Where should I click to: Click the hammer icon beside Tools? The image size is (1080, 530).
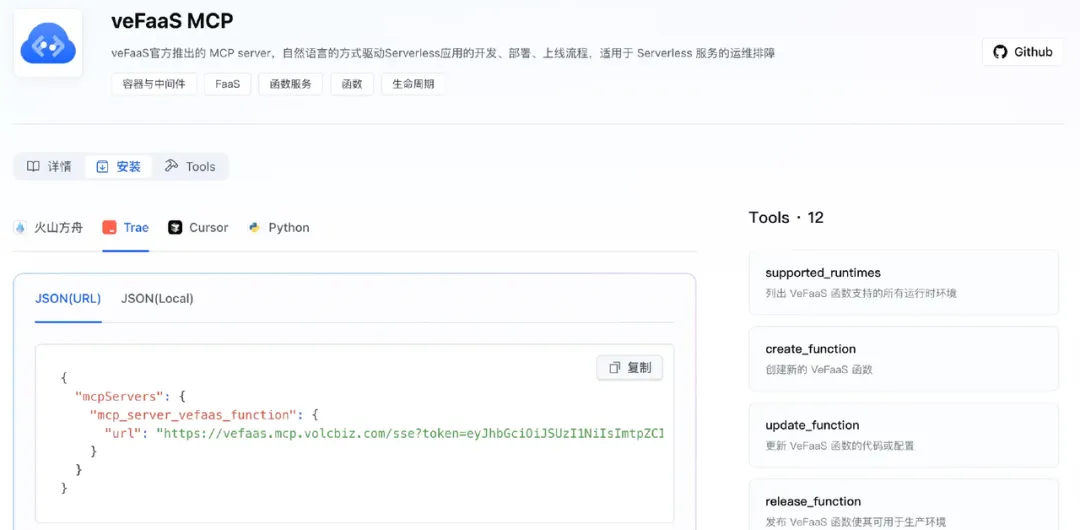pos(172,166)
